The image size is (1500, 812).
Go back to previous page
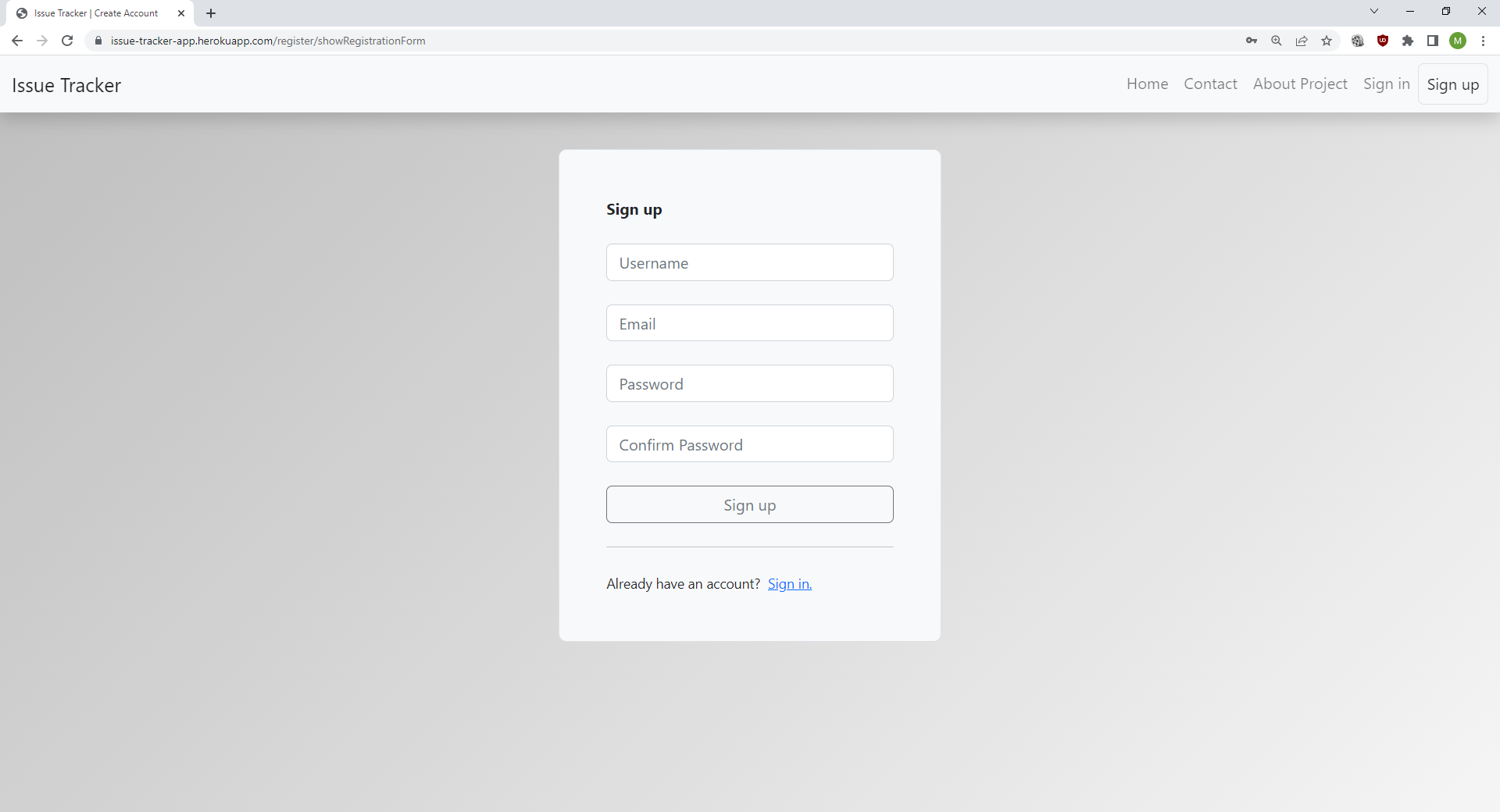point(17,41)
